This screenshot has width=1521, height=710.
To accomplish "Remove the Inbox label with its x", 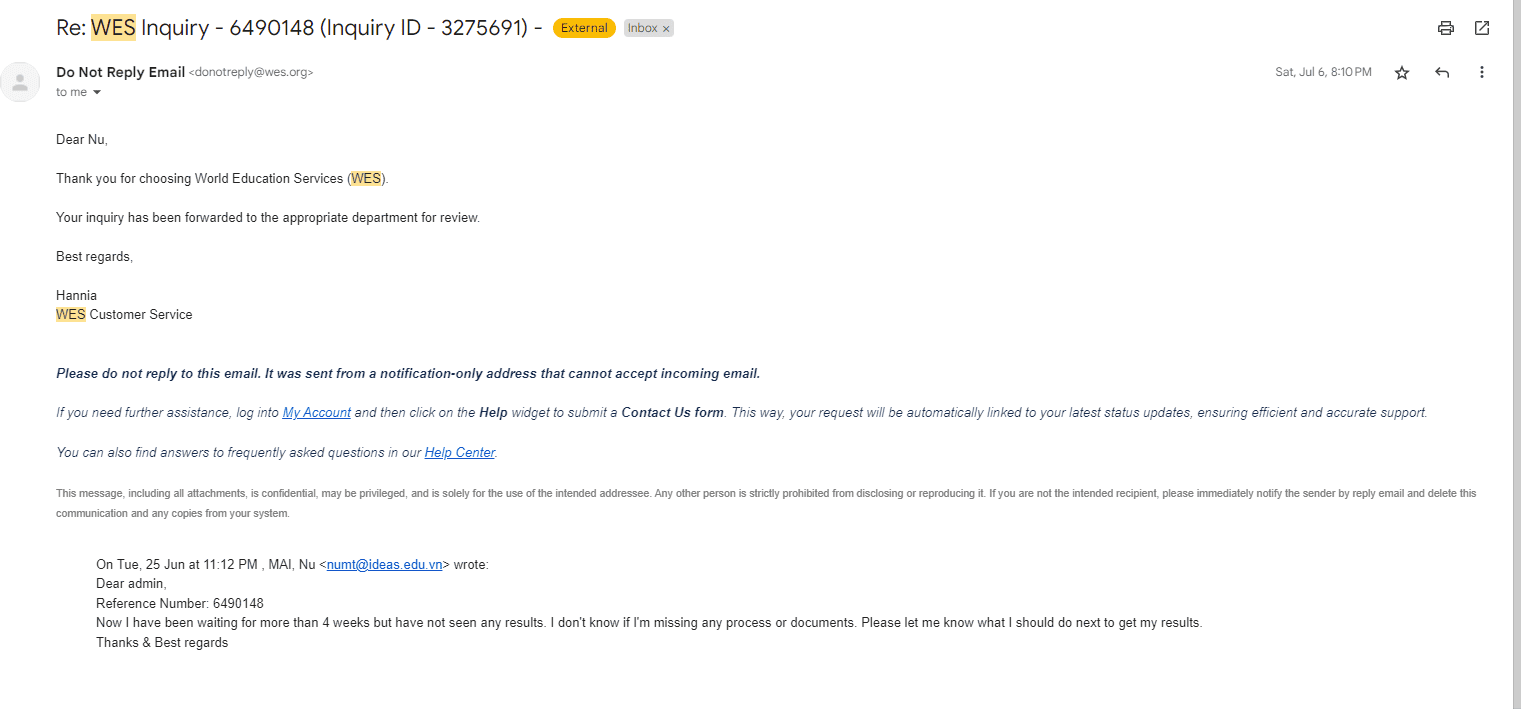I will (x=666, y=29).
